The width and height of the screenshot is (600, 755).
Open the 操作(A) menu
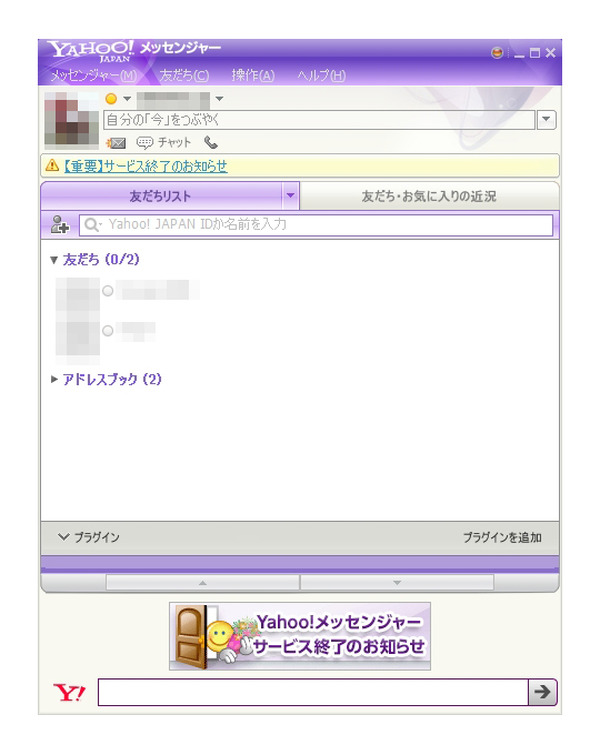[x=253, y=76]
